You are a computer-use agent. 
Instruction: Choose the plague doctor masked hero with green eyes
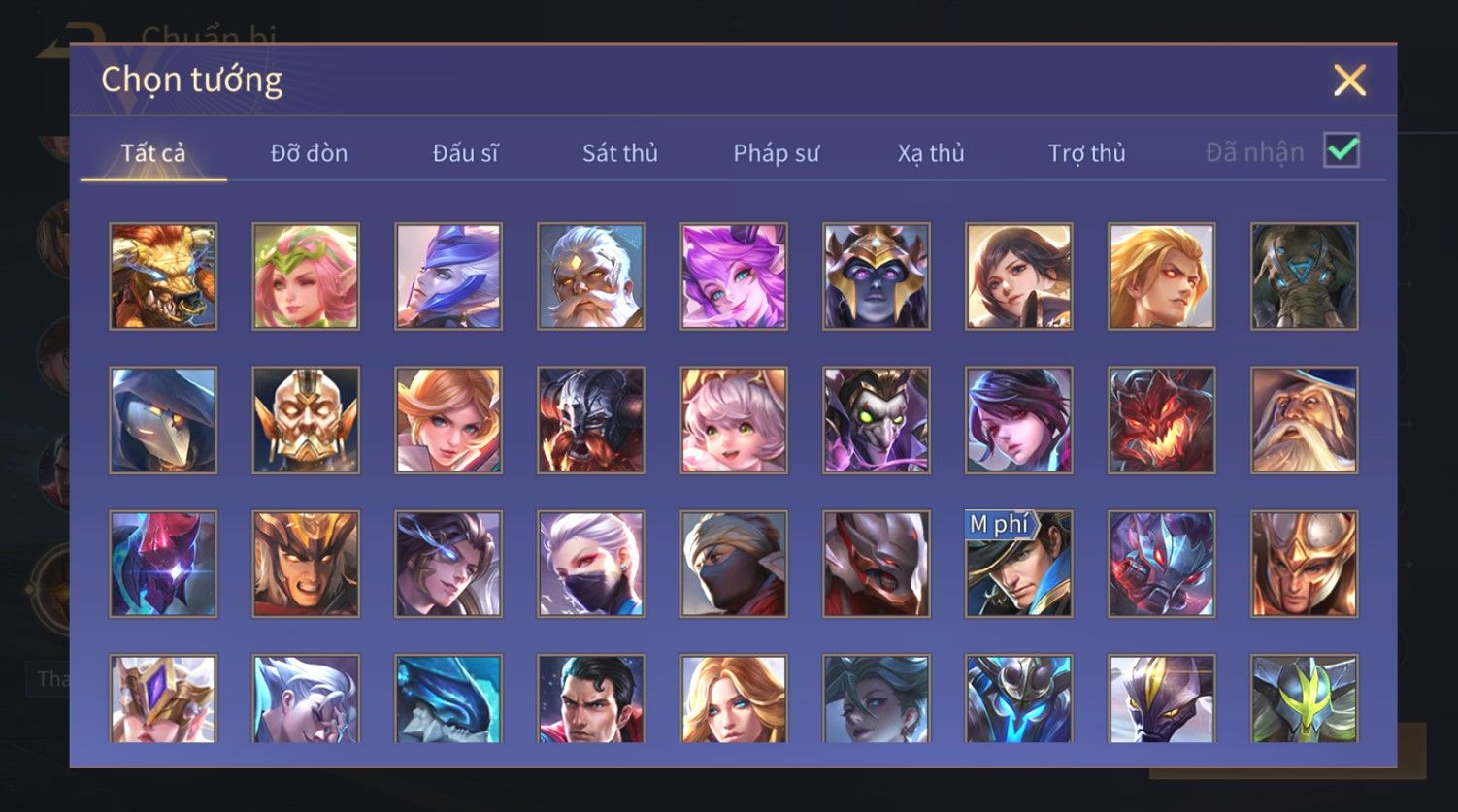(x=877, y=420)
